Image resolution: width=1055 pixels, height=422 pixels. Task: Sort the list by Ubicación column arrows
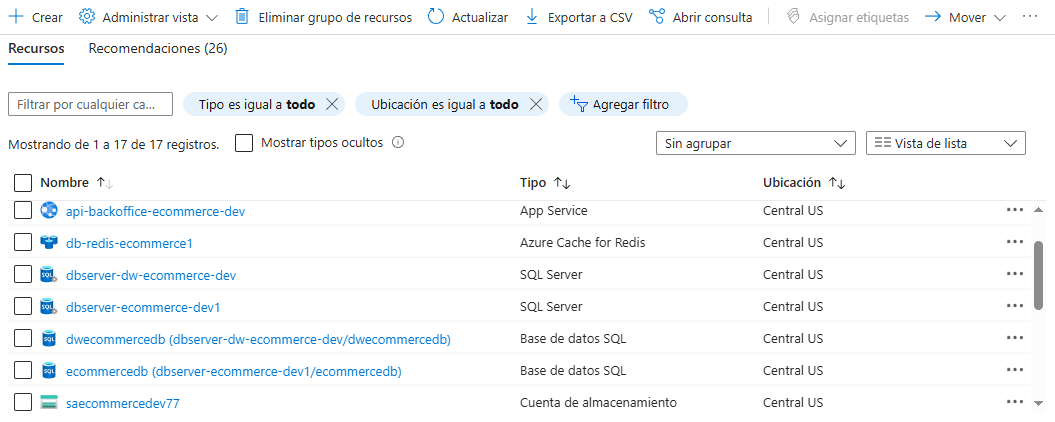pyautogui.click(x=837, y=183)
